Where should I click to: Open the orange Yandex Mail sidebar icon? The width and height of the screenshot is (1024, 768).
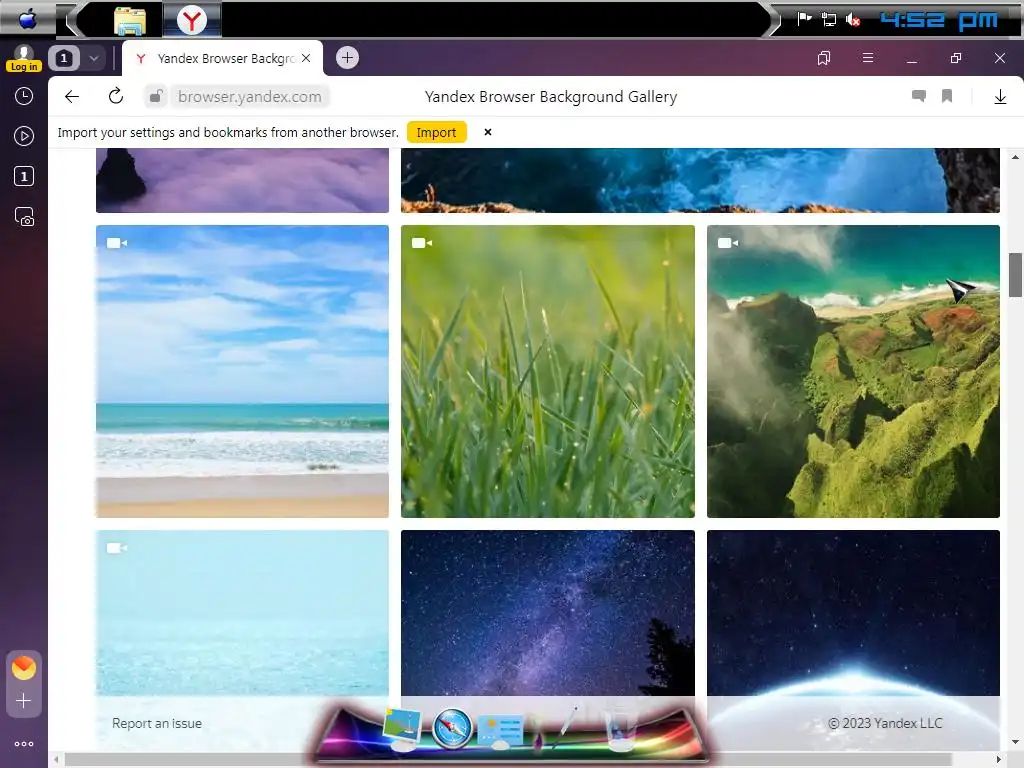pyautogui.click(x=24, y=667)
